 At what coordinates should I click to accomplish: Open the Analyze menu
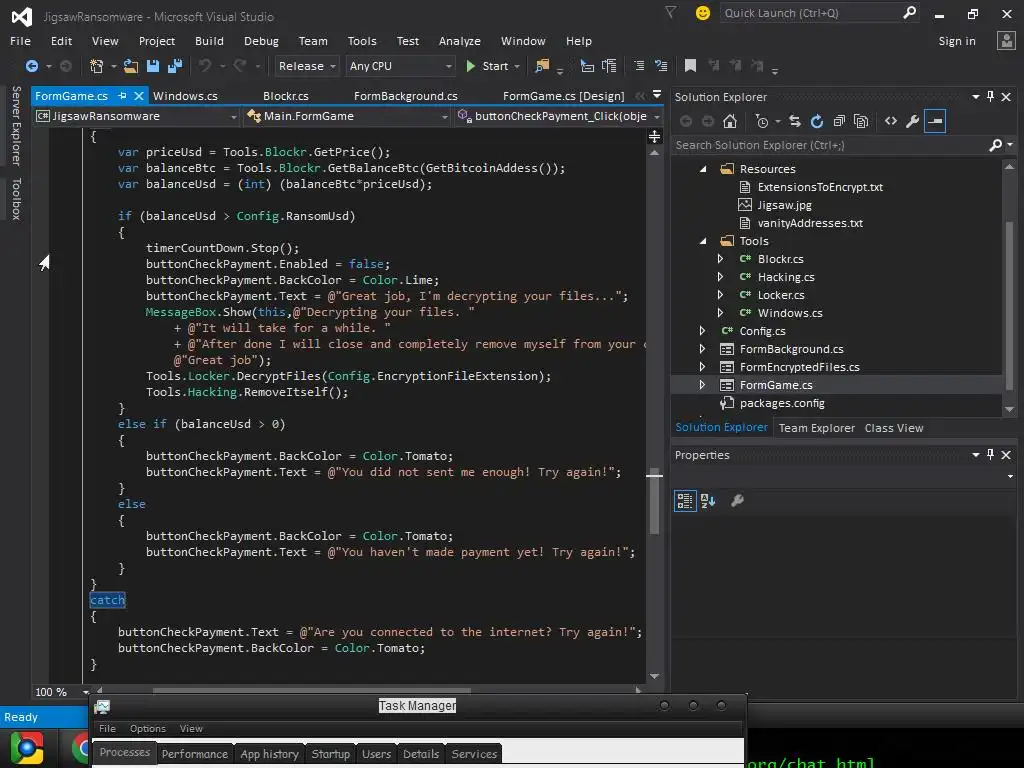click(x=460, y=41)
